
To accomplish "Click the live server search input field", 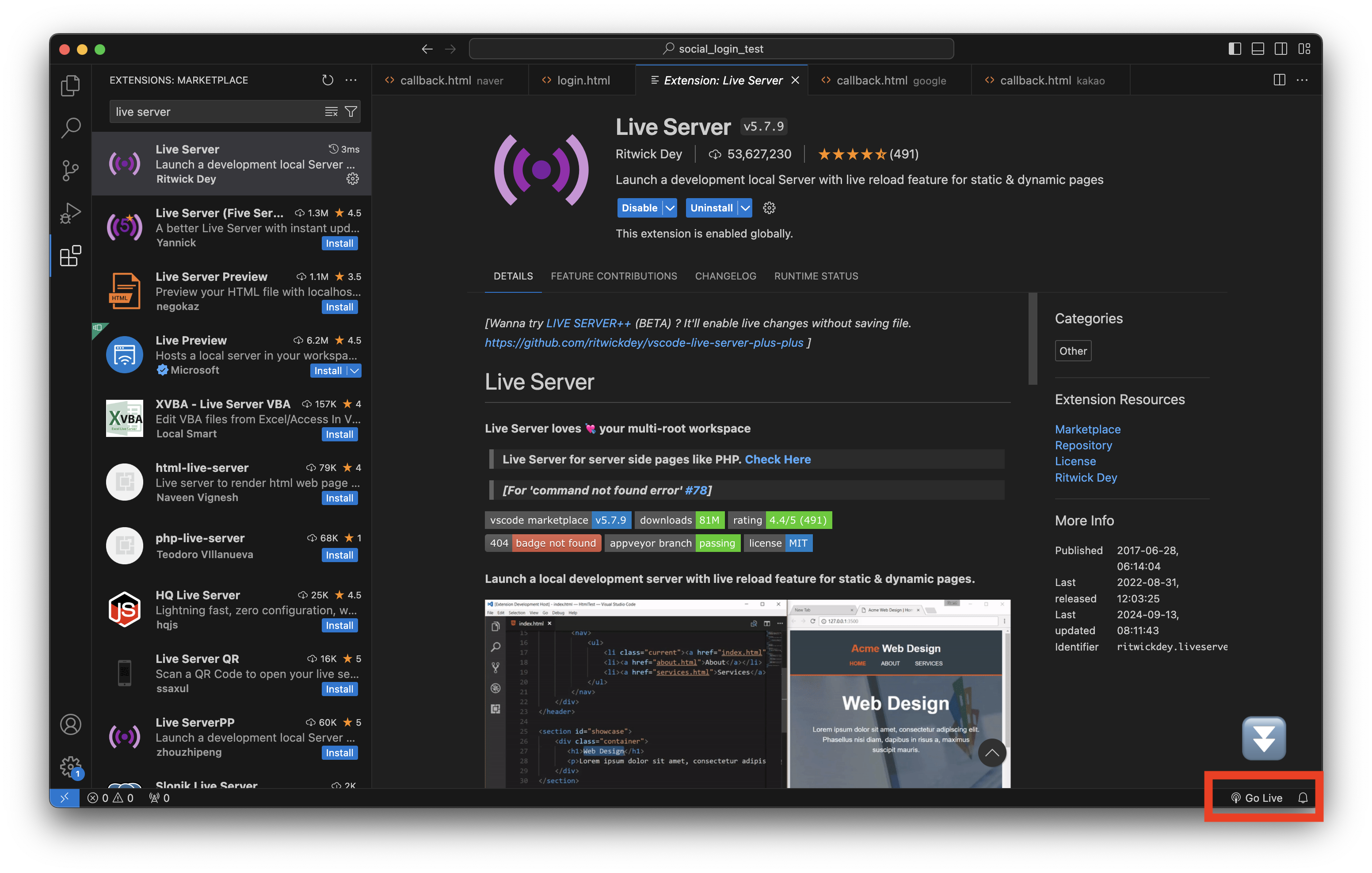I will (x=217, y=112).
